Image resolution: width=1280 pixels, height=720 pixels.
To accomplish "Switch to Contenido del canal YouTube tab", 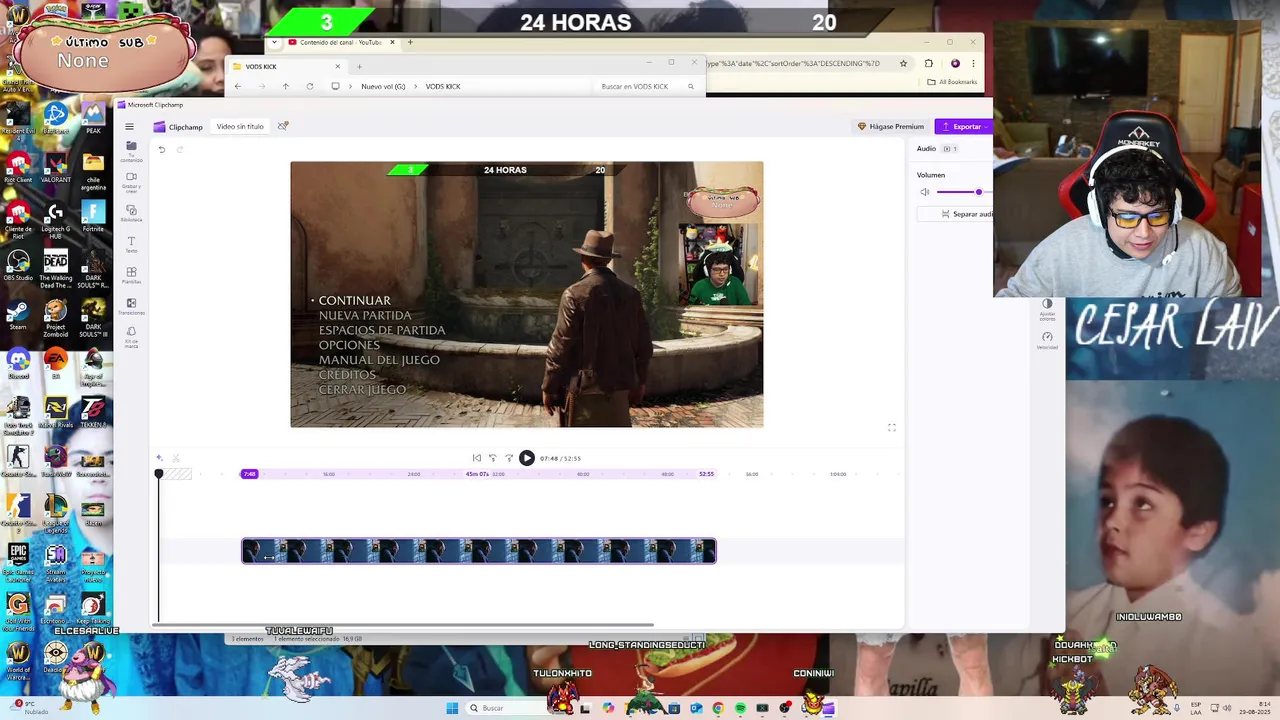I will click(x=340, y=42).
